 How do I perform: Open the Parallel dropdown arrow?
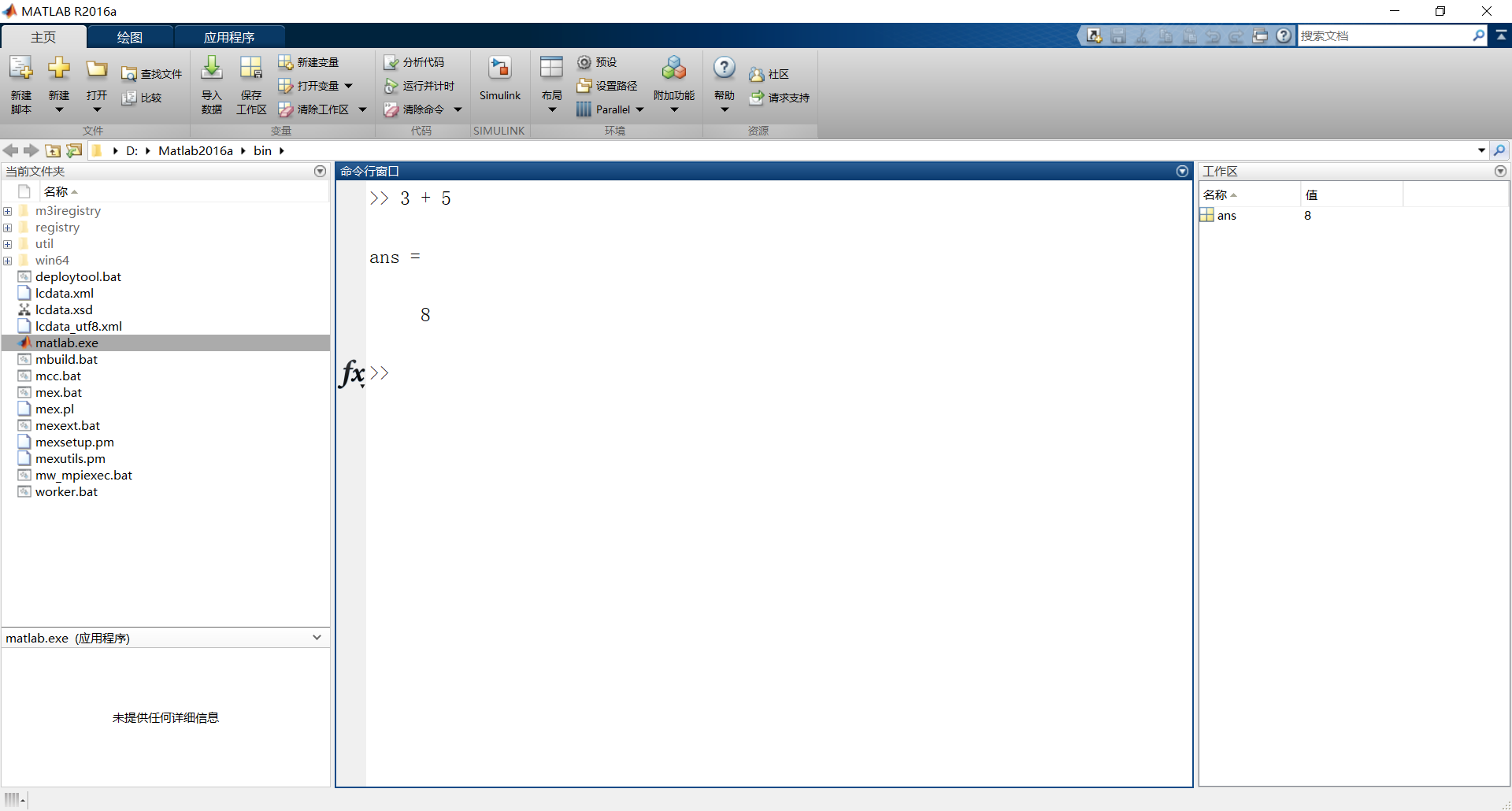(639, 109)
